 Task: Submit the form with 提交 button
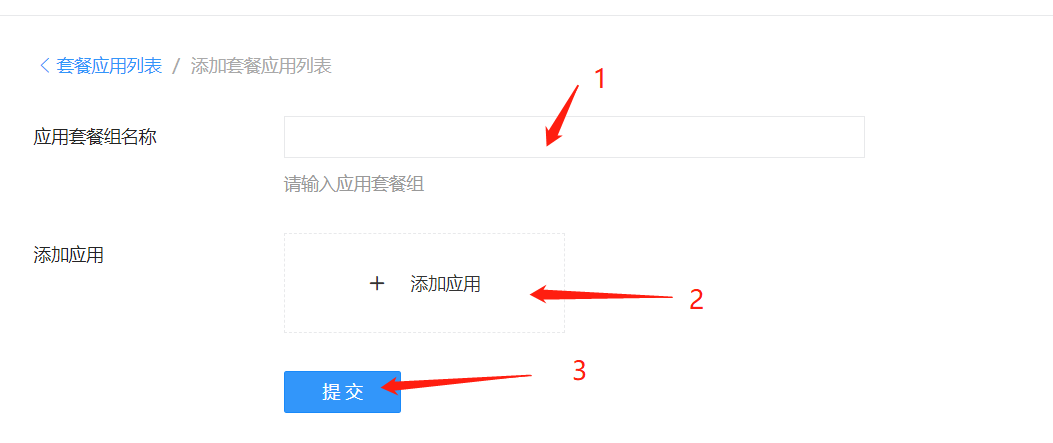pyautogui.click(x=342, y=392)
